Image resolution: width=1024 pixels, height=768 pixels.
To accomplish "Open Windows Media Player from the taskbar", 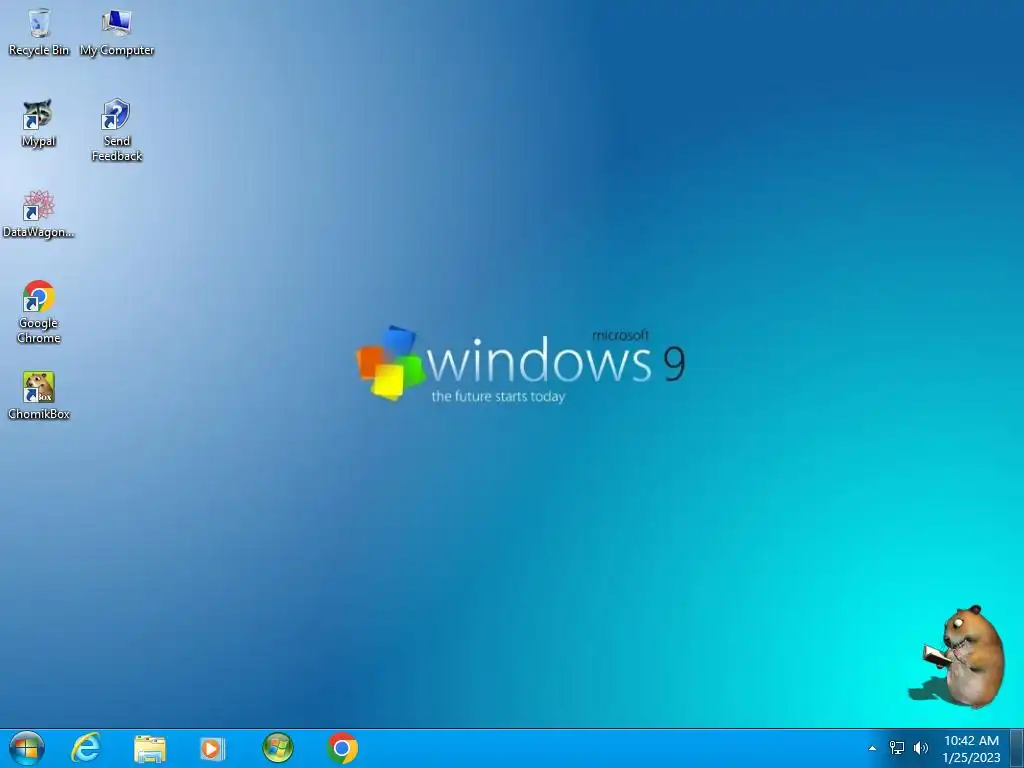I will tap(212, 748).
